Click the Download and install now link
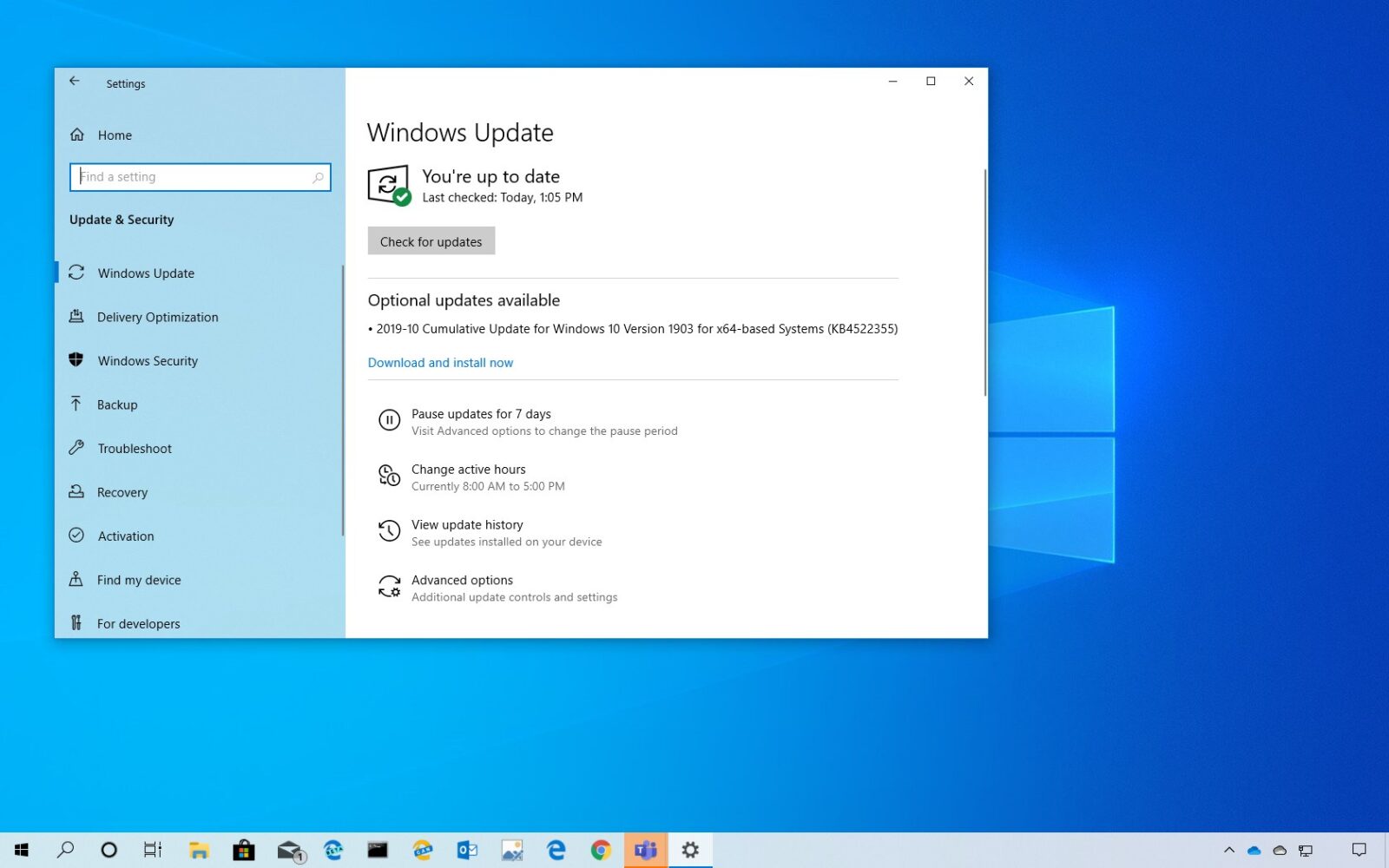Screen dimensions: 1389x868 click(x=440, y=362)
